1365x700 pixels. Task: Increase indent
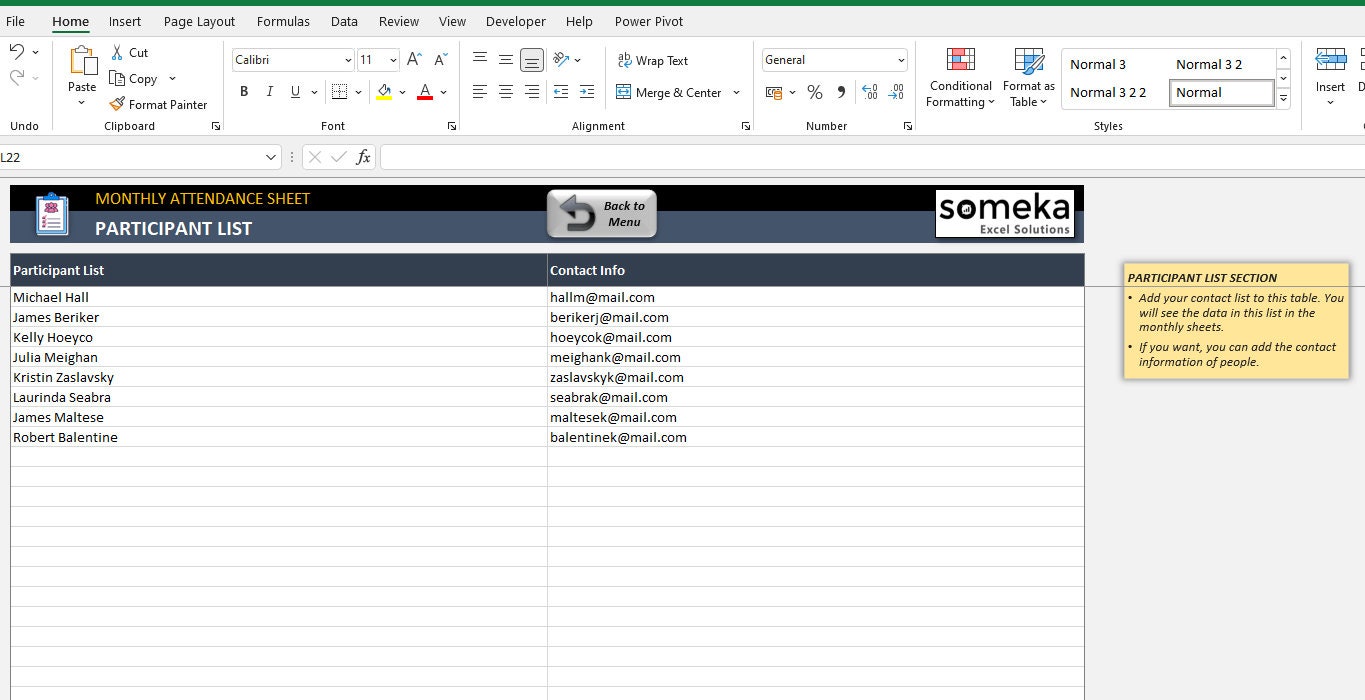pyautogui.click(x=587, y=92)
